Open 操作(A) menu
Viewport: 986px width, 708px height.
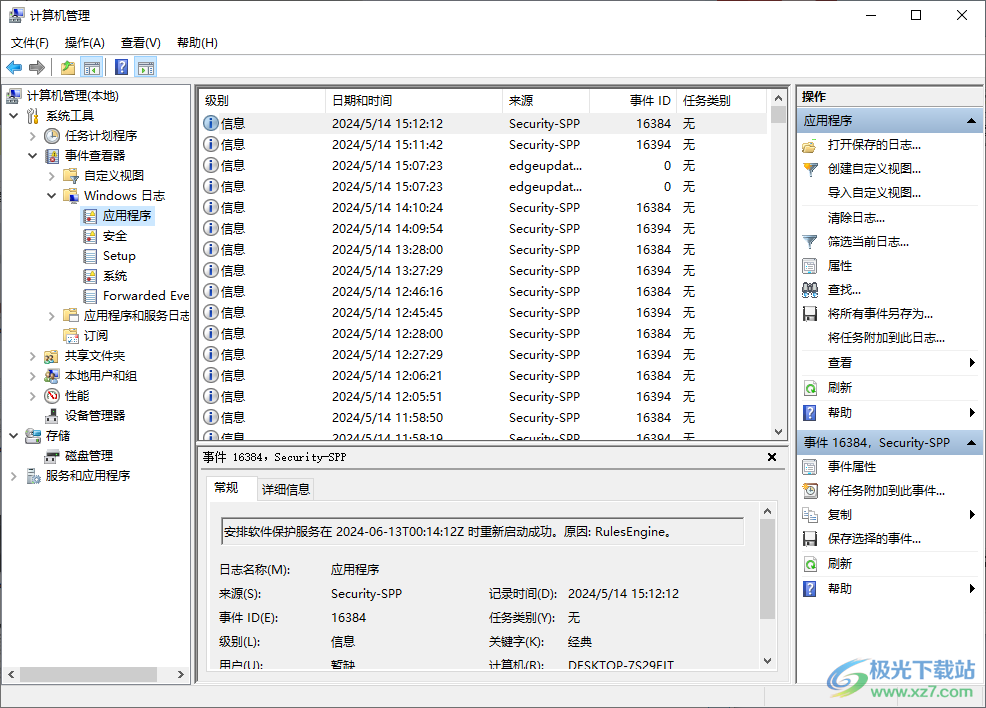(84, 43)
